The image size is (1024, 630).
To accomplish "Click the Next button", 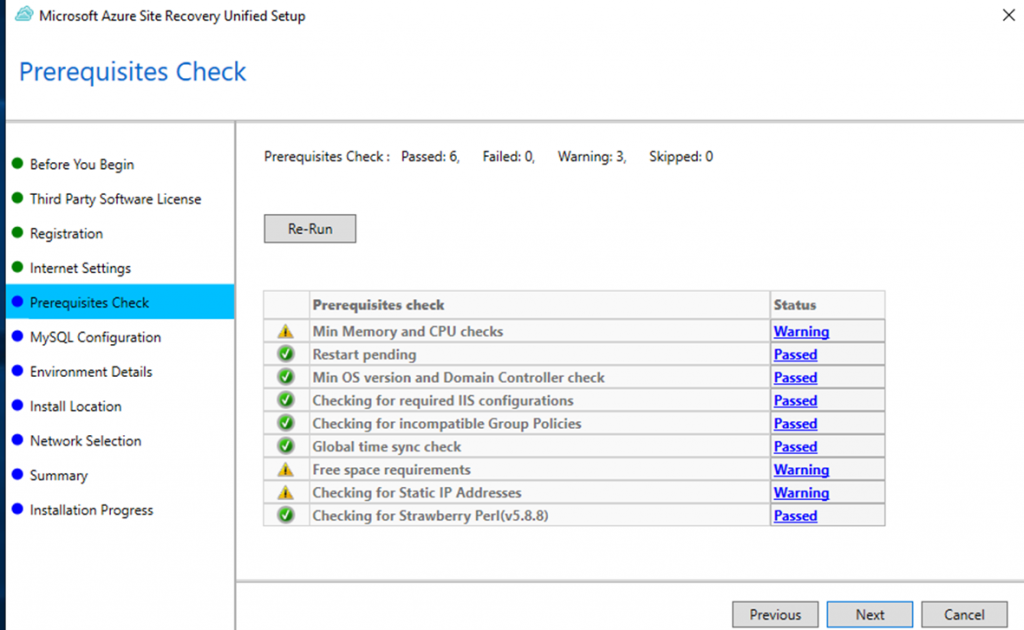I will tap(870, 614).
